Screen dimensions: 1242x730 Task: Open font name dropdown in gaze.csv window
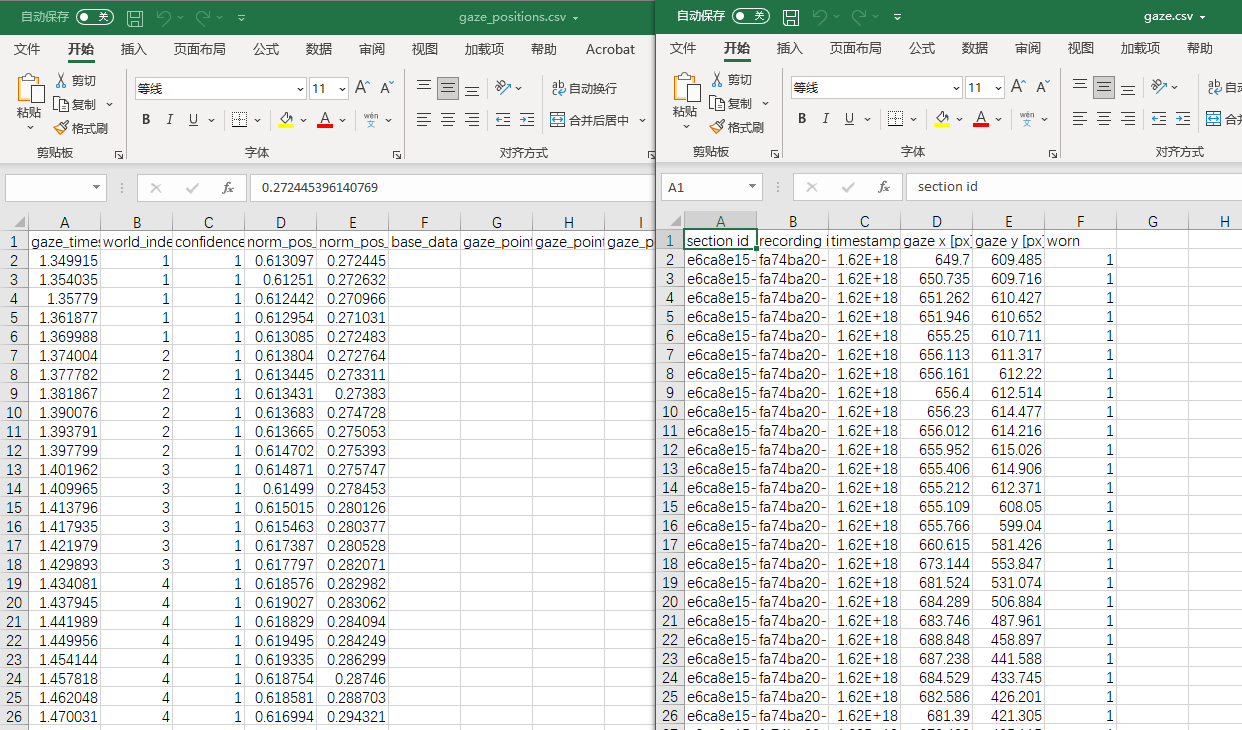pos(955,87)
